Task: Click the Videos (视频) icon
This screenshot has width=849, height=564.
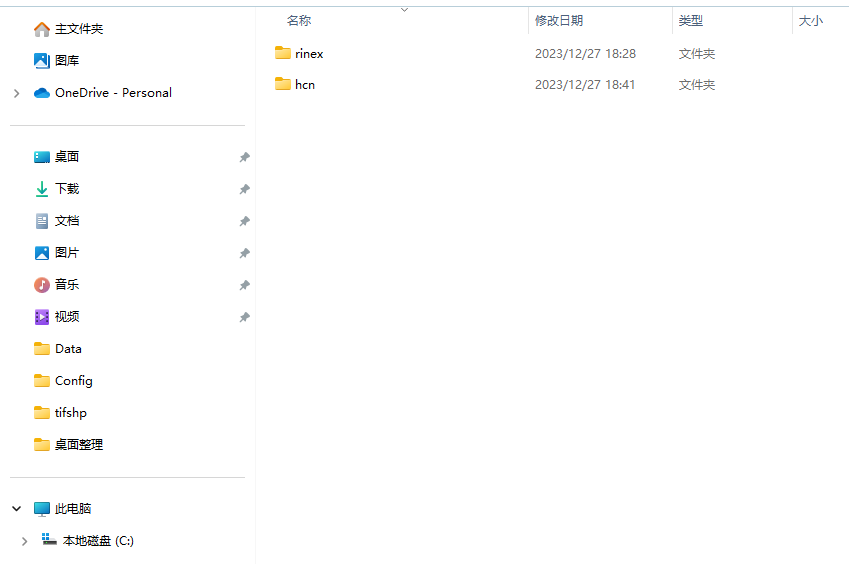Action: coord(42,317)
